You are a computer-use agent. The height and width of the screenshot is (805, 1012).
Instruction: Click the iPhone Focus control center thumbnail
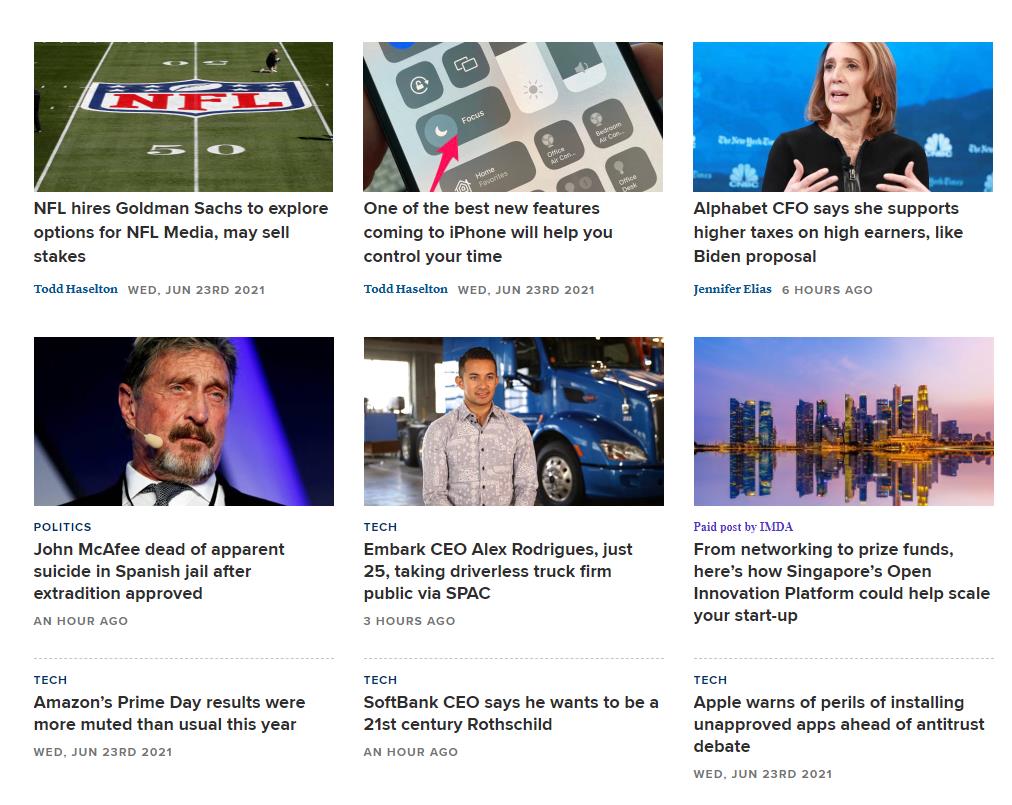[513, 117]
